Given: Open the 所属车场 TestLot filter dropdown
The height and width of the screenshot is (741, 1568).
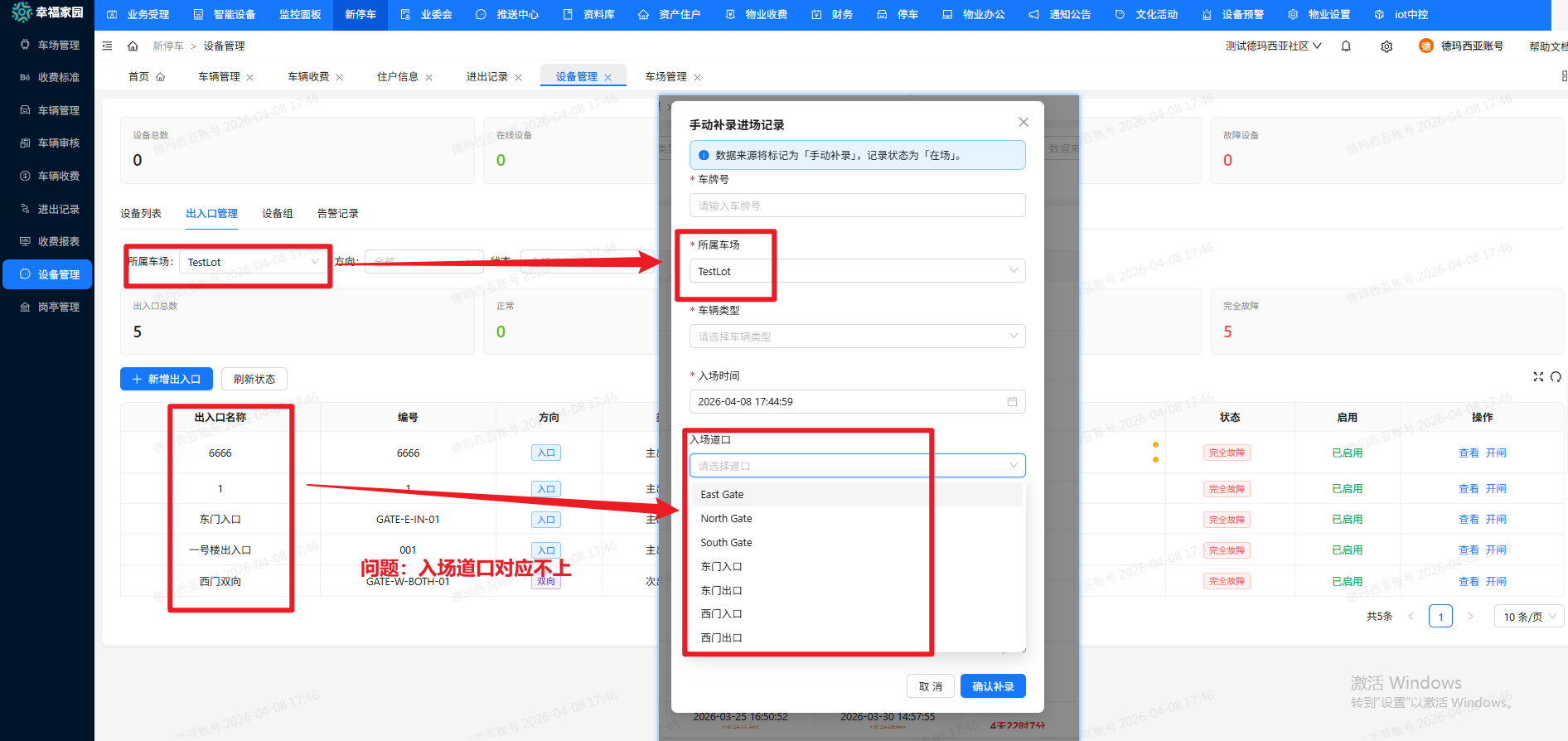Looking at the screenshot, I should 251,262.
